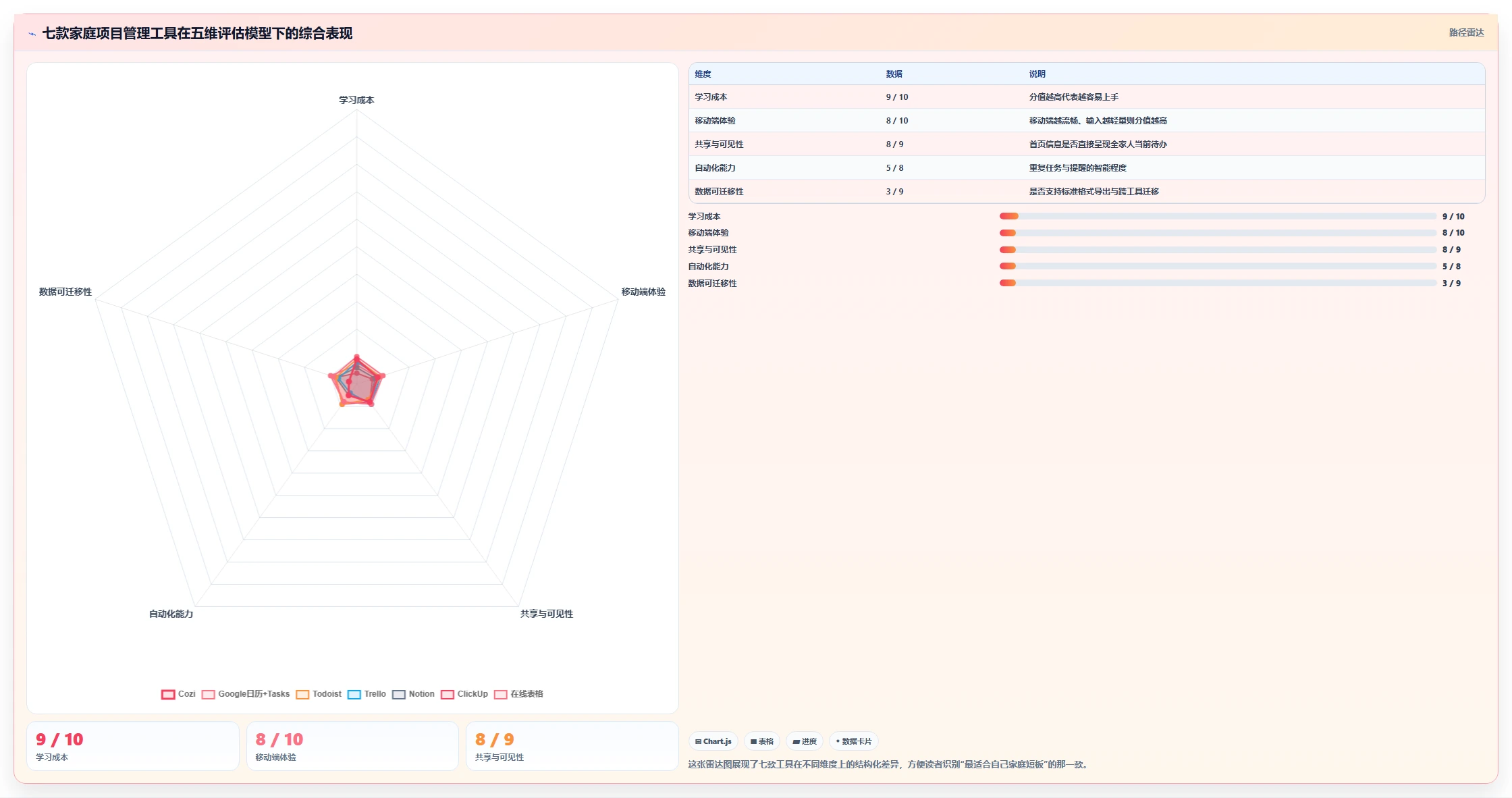Click the description 重复任务与提醒的智能程度
This screenshot has height=798, width=1512.
click(1077, 168)
